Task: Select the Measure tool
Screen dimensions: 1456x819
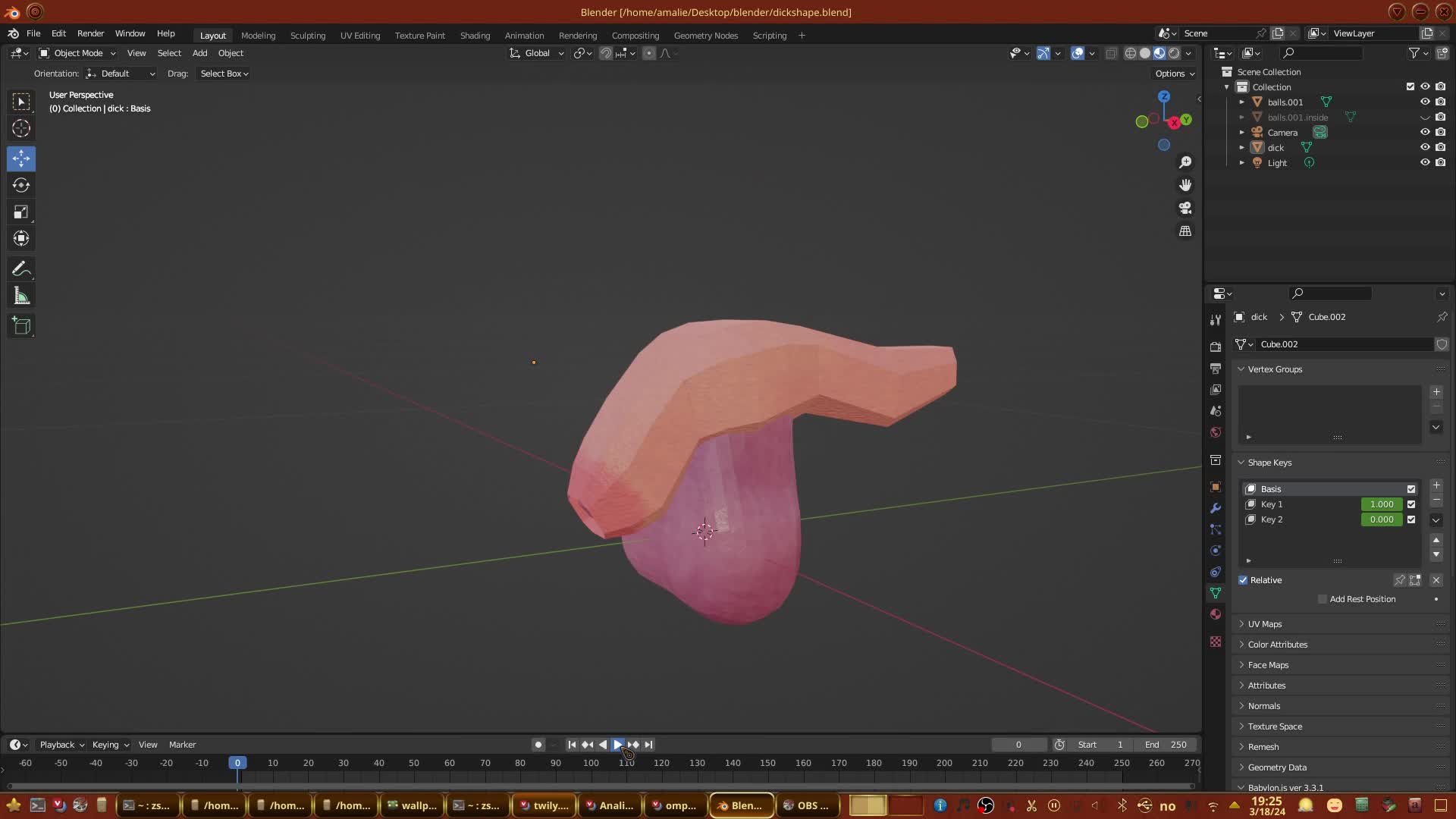Action: 21,297
